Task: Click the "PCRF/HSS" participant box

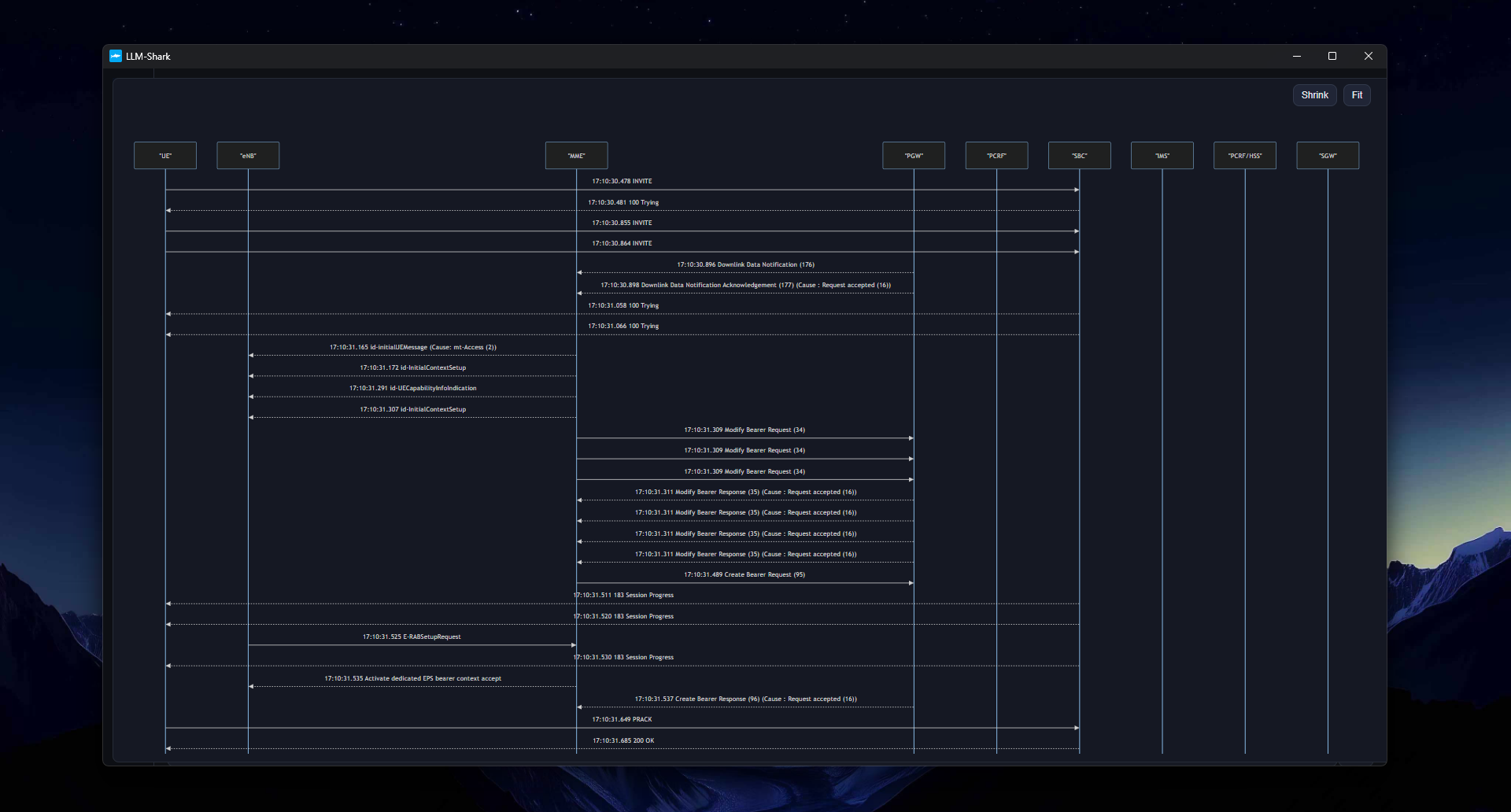Action: (1244, 156)
